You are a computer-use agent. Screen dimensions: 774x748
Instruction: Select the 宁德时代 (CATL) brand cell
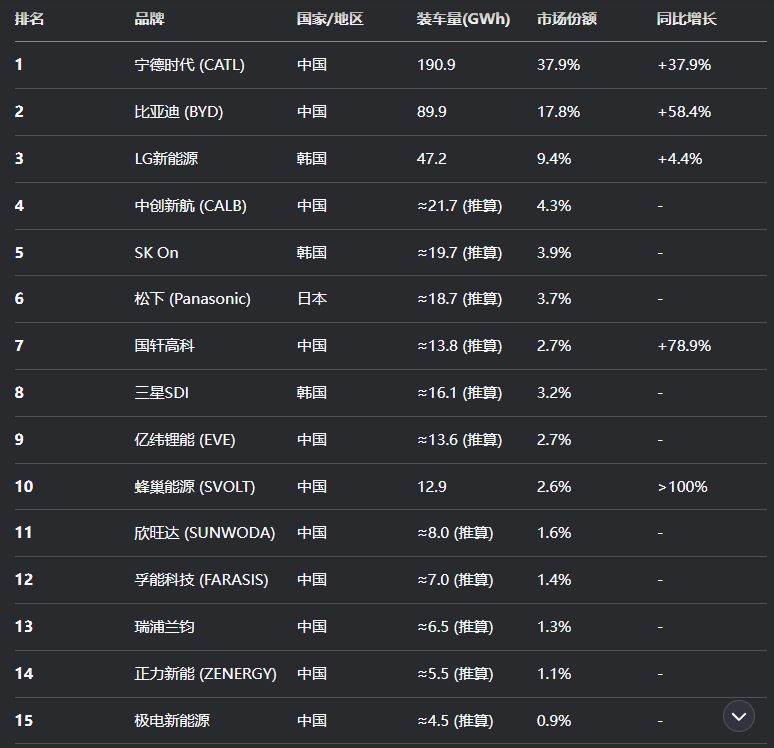pyautogui.click(x=189, y=65)
